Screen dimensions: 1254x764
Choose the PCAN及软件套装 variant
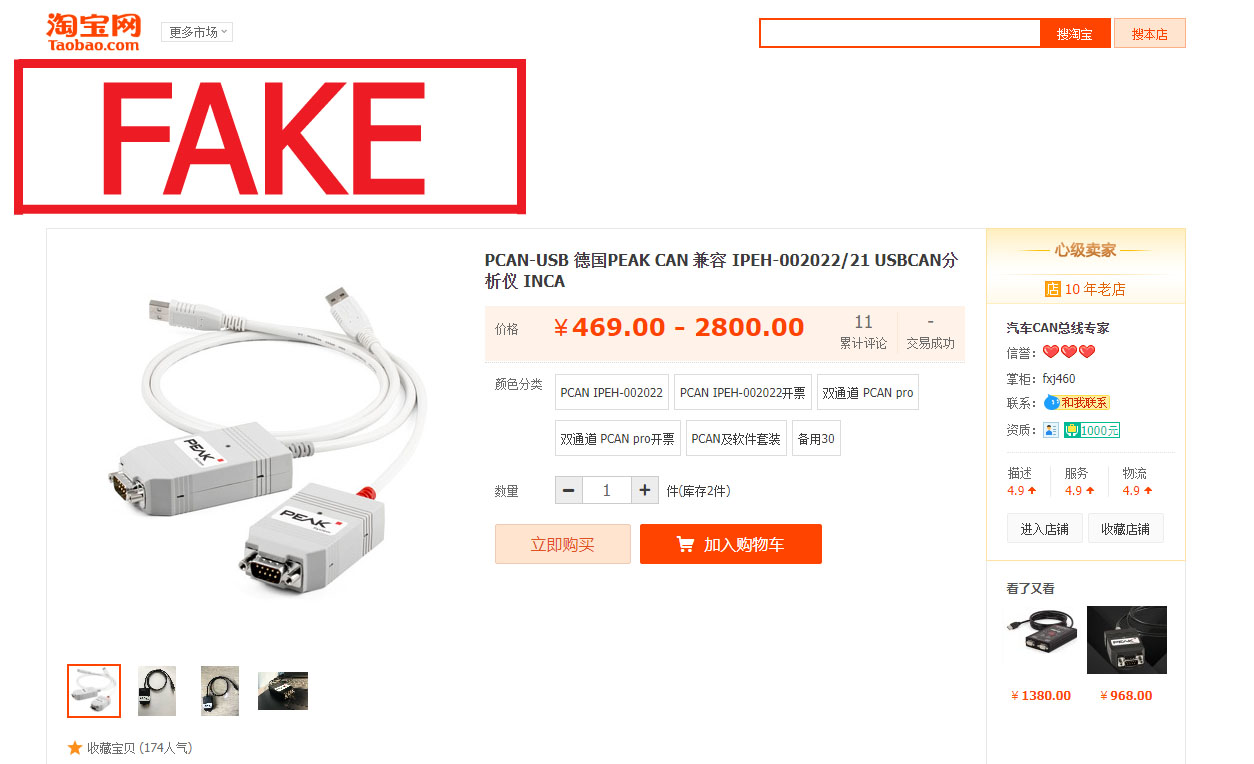coord(738,438)
